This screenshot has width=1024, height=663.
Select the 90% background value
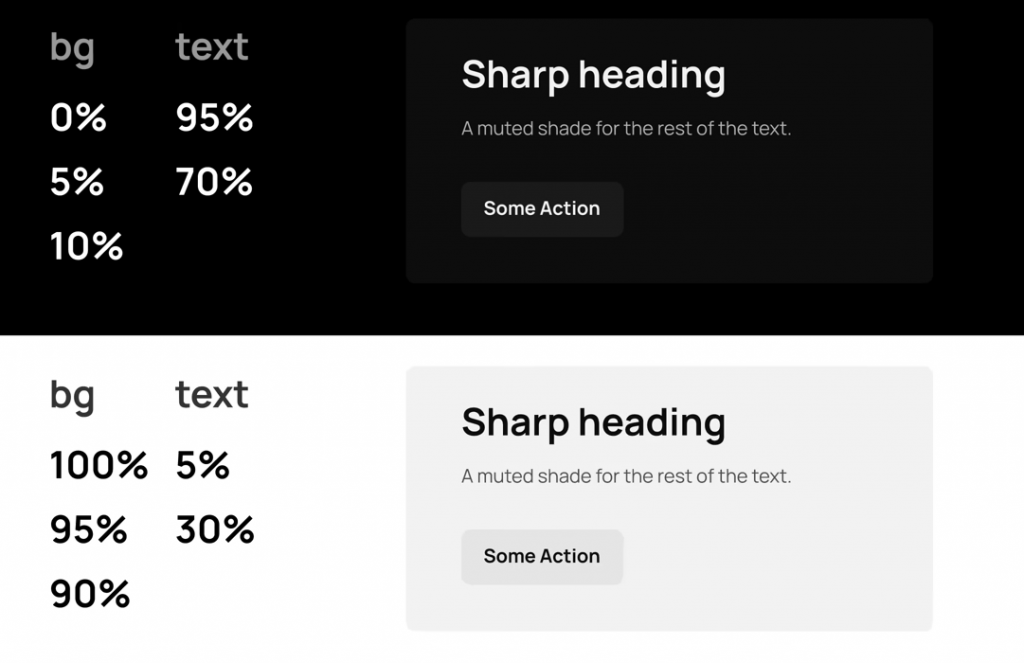90,594
